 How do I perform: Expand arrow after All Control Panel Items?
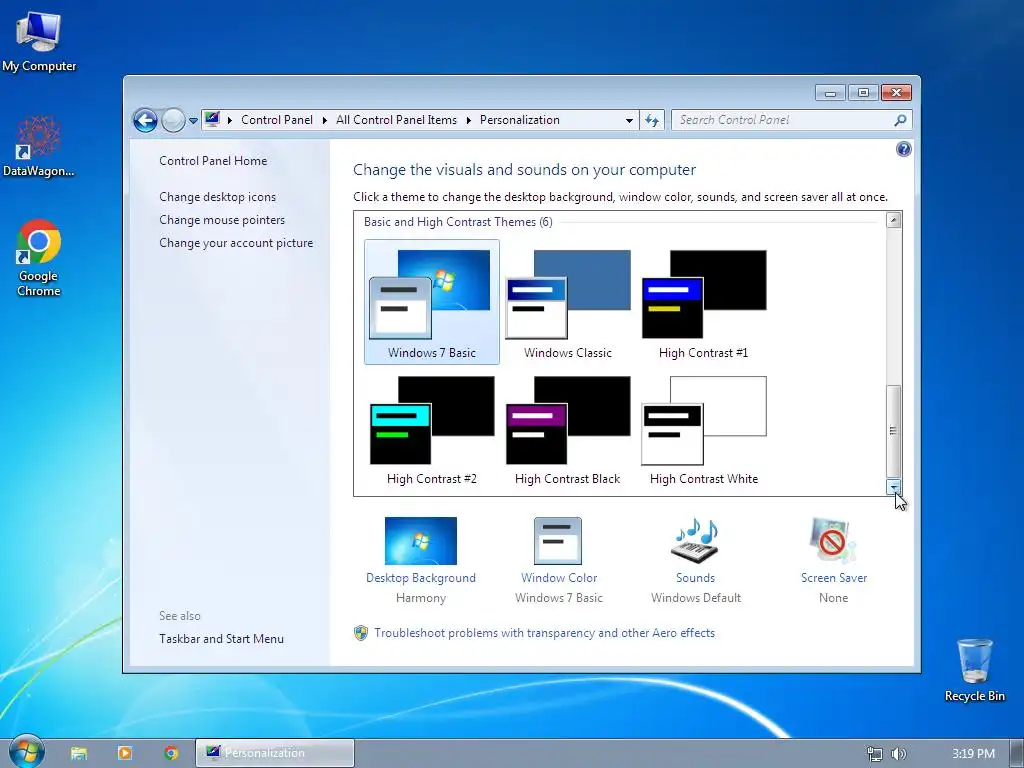click(469, 120)
